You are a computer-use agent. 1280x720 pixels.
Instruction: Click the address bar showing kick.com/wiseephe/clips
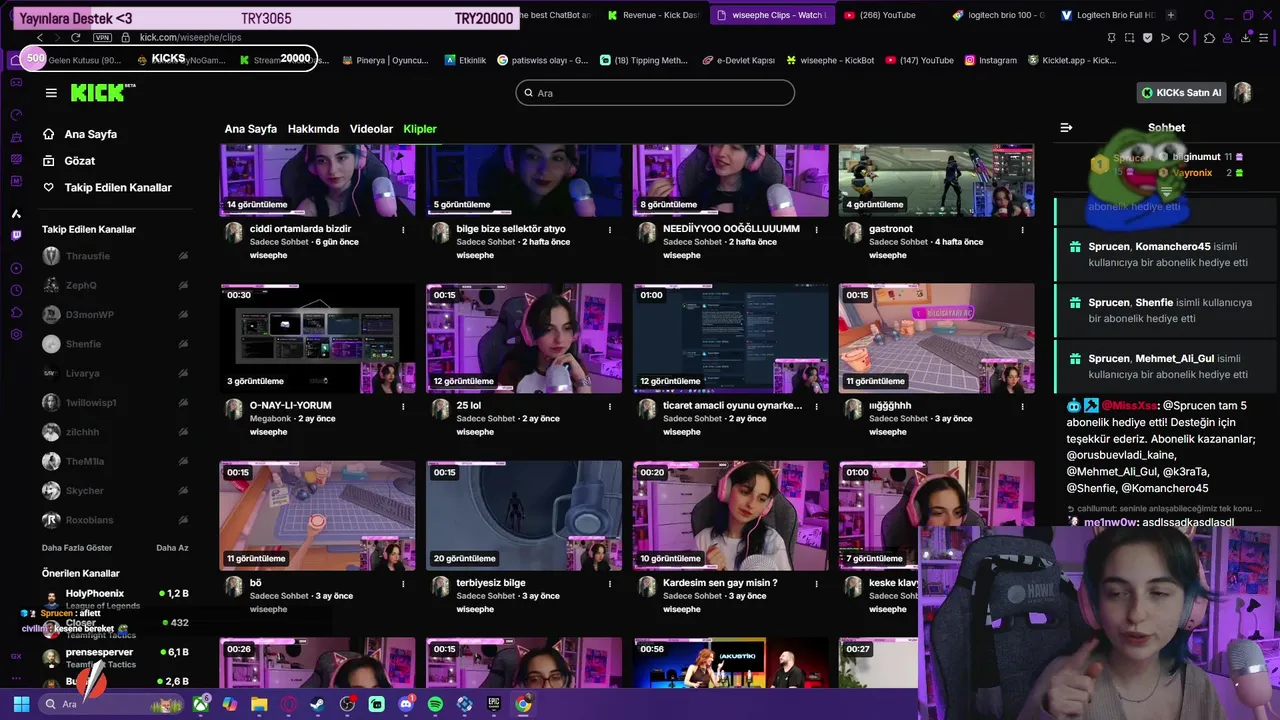tap(190, 37)
